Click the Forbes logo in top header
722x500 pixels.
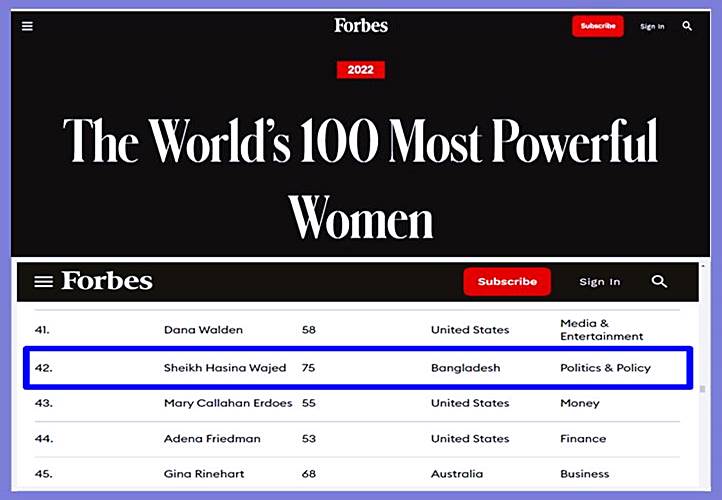pyautogui.click(x=361, y=25)
